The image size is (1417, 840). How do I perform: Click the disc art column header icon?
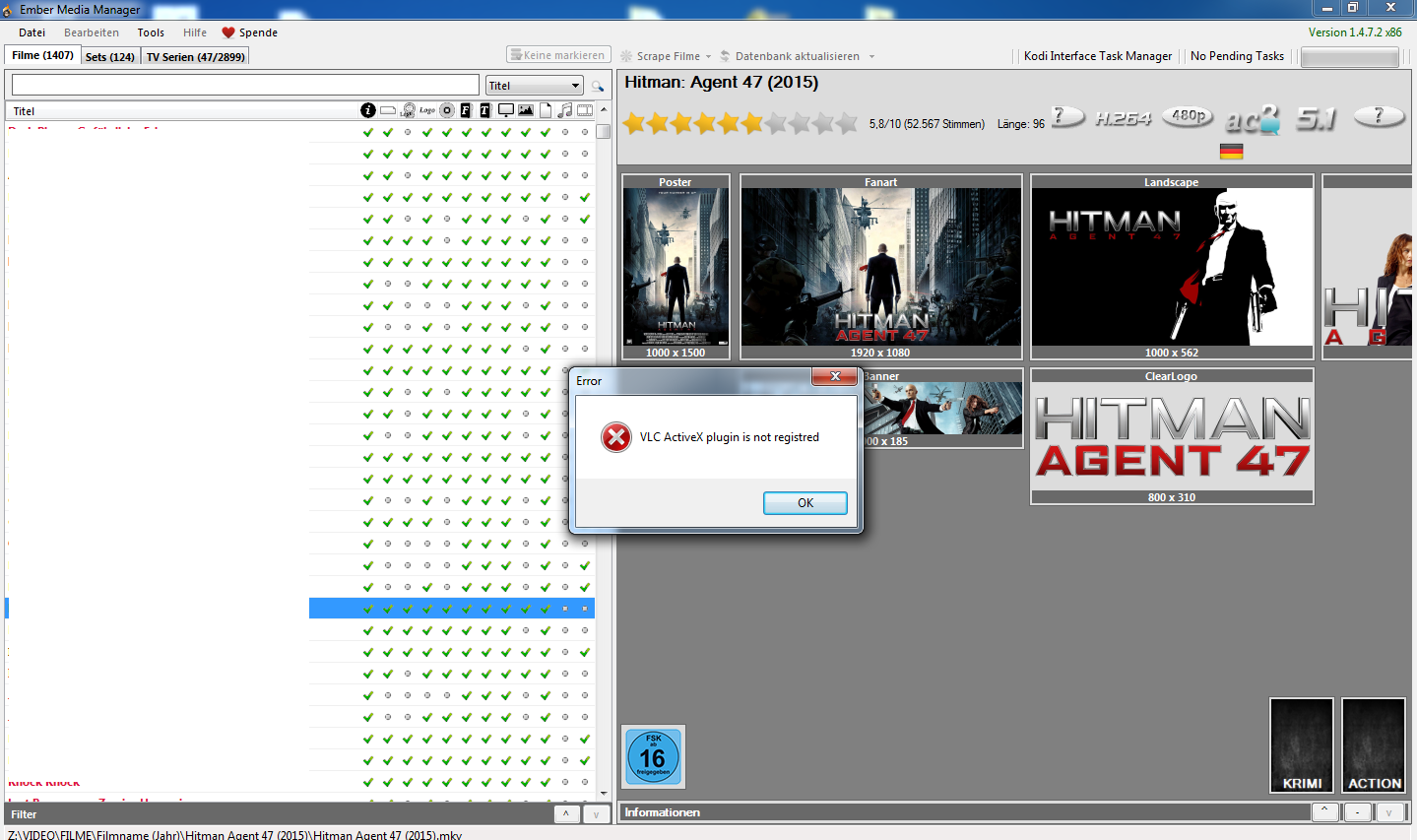[x=447, y=110]
